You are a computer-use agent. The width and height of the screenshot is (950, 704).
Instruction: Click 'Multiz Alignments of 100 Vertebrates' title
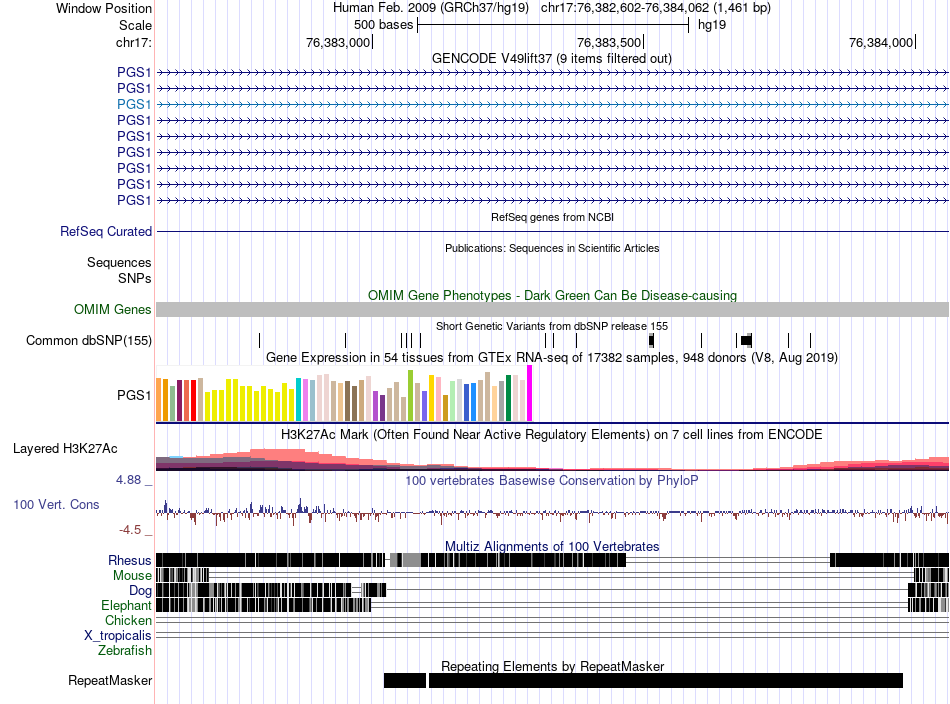pyautogui.click(x=552, y=546)
